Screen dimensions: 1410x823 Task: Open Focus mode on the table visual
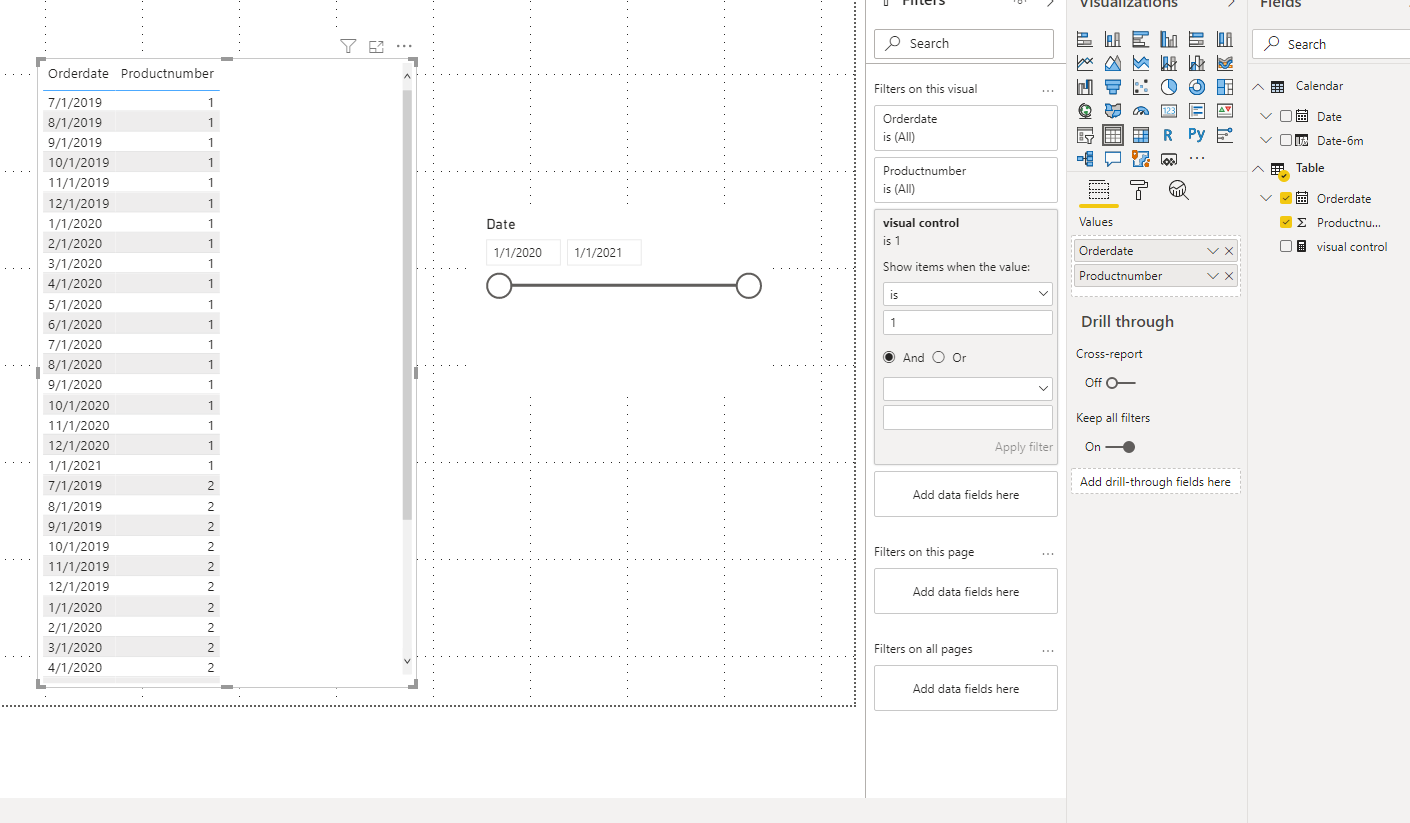click(376, 46)
